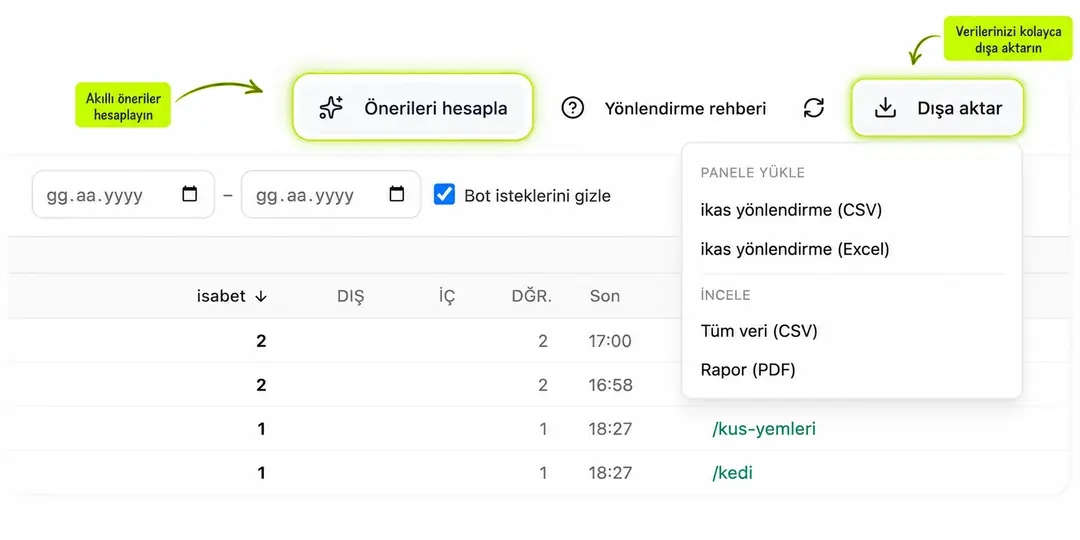1080x540 pixels.
Task: Sort by the DIŞ column header
Action: [x=351, y=296]
